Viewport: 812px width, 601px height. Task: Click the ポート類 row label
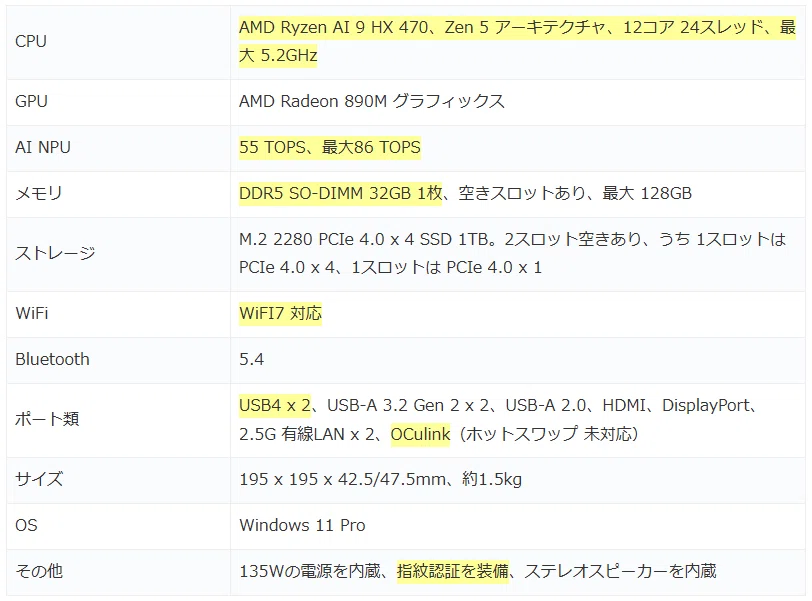[47, 419]
